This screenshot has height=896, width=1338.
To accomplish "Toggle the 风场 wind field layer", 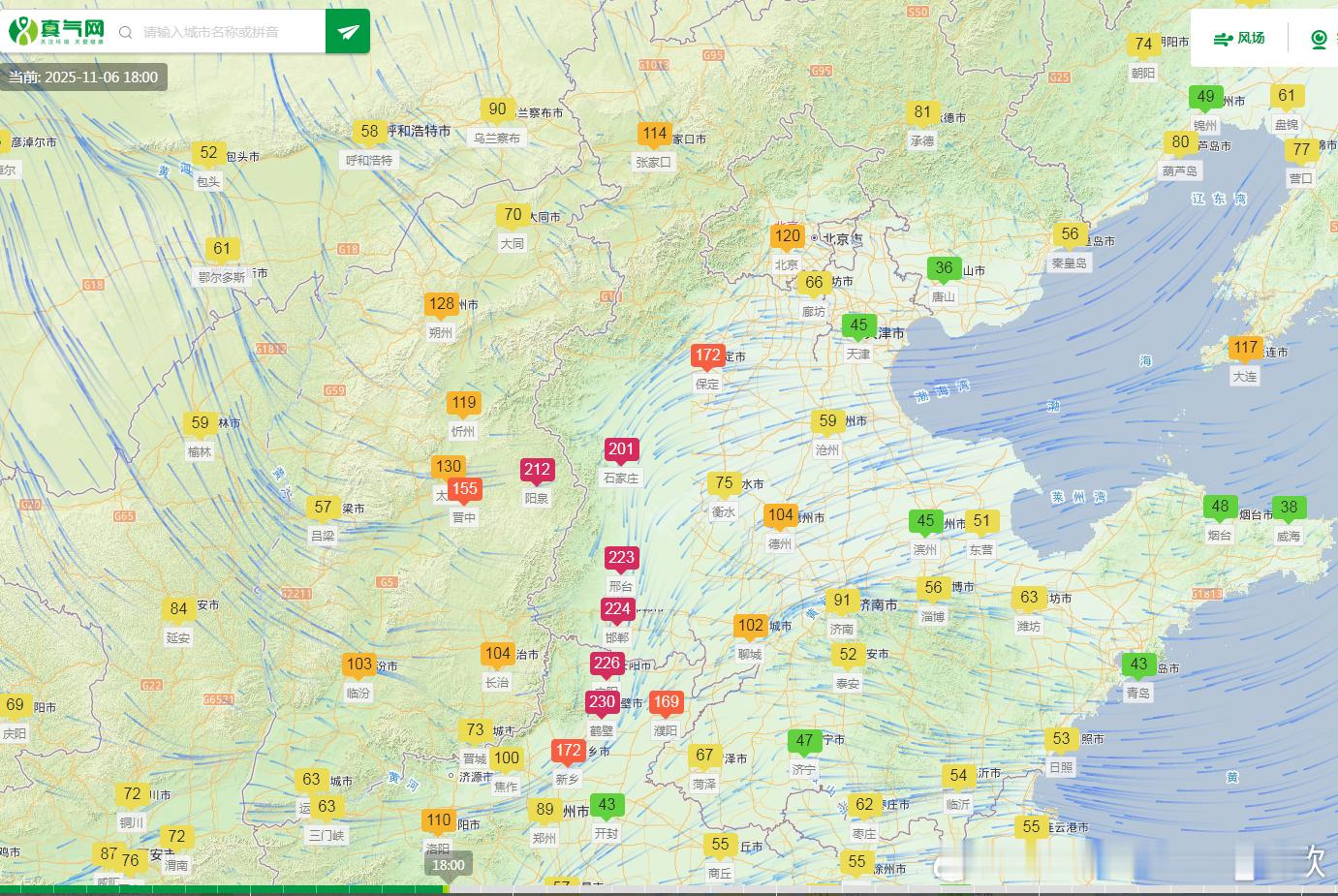I will coord(1239,38).
